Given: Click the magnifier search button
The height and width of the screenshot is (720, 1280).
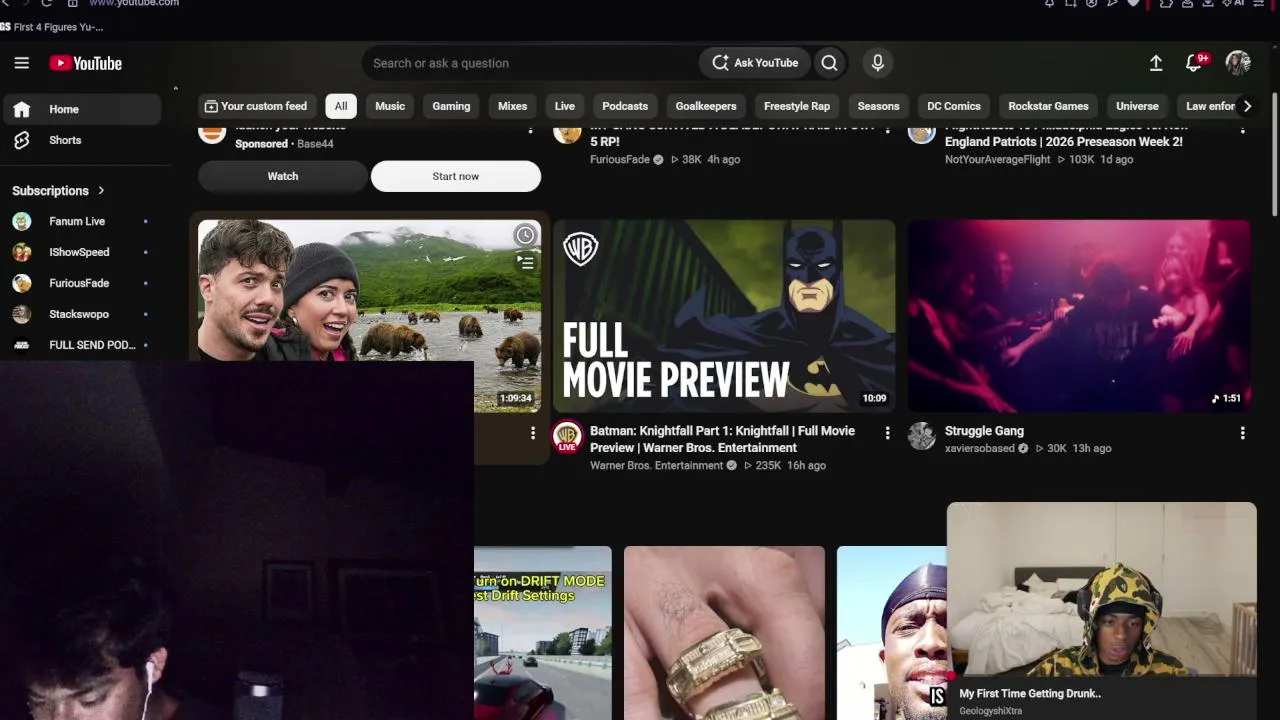Looking at the screenshot, I should pyautogui.click(x=829, y=63).
